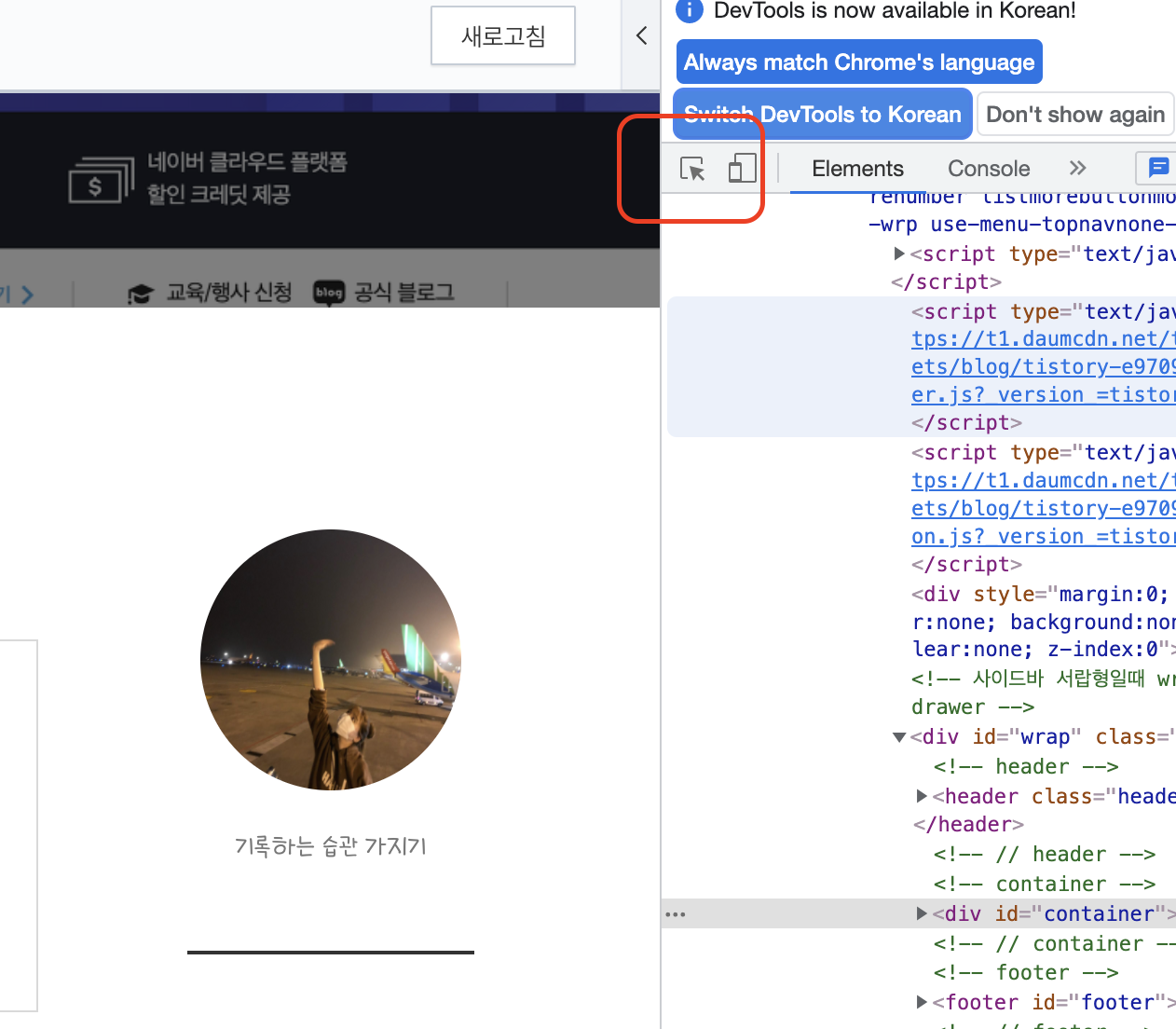Open the 교육/행사 신청 link
The height and width of the screenshot is (1029, 1176).
tap(228, 293)
